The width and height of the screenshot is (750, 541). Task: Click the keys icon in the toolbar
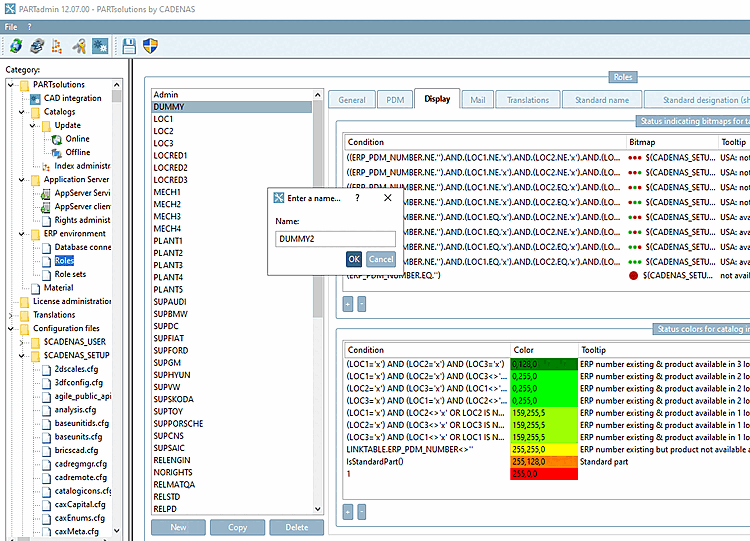[78, 46]
